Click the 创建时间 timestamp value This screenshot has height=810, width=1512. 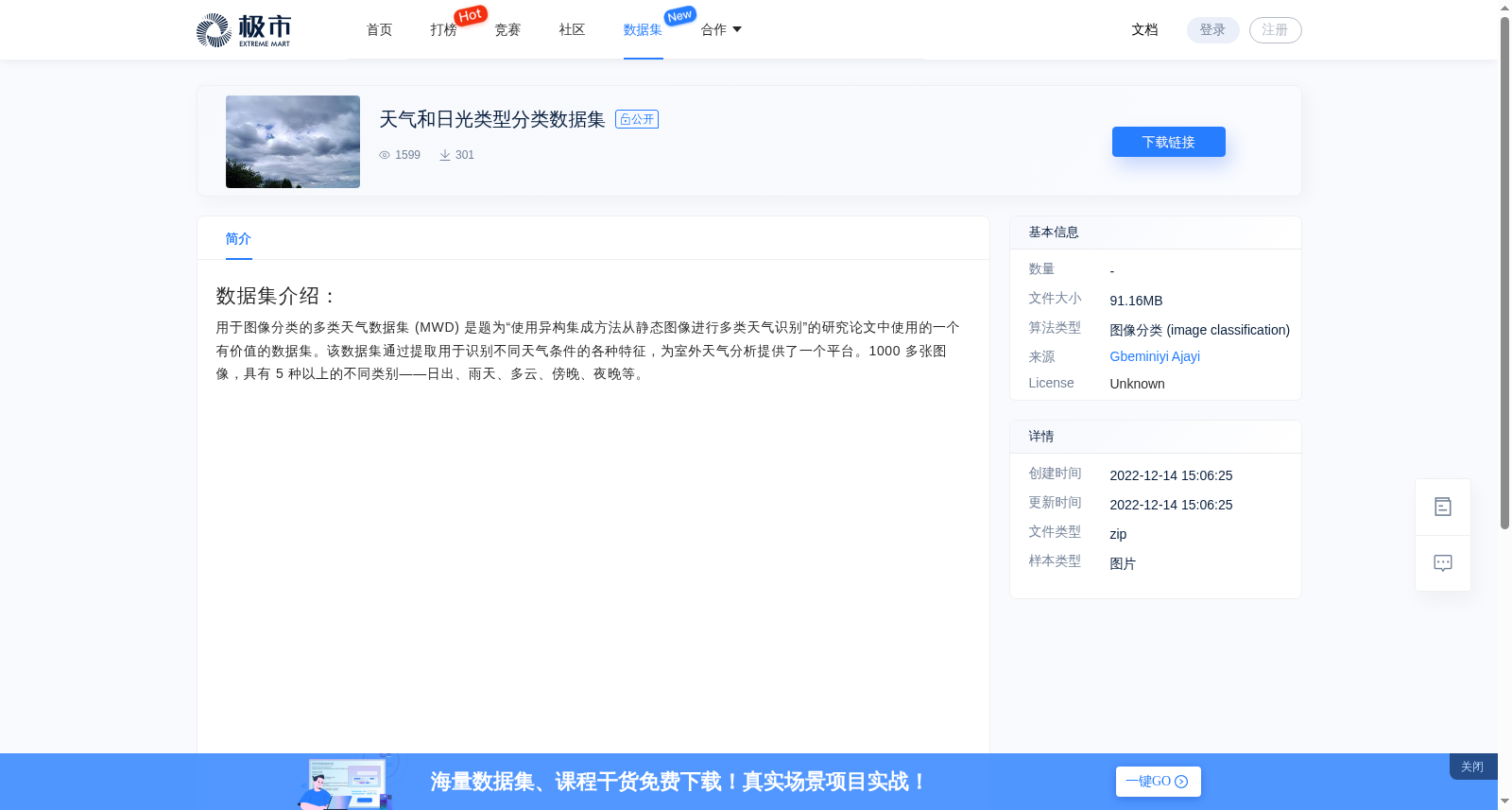pos(1171,475)
